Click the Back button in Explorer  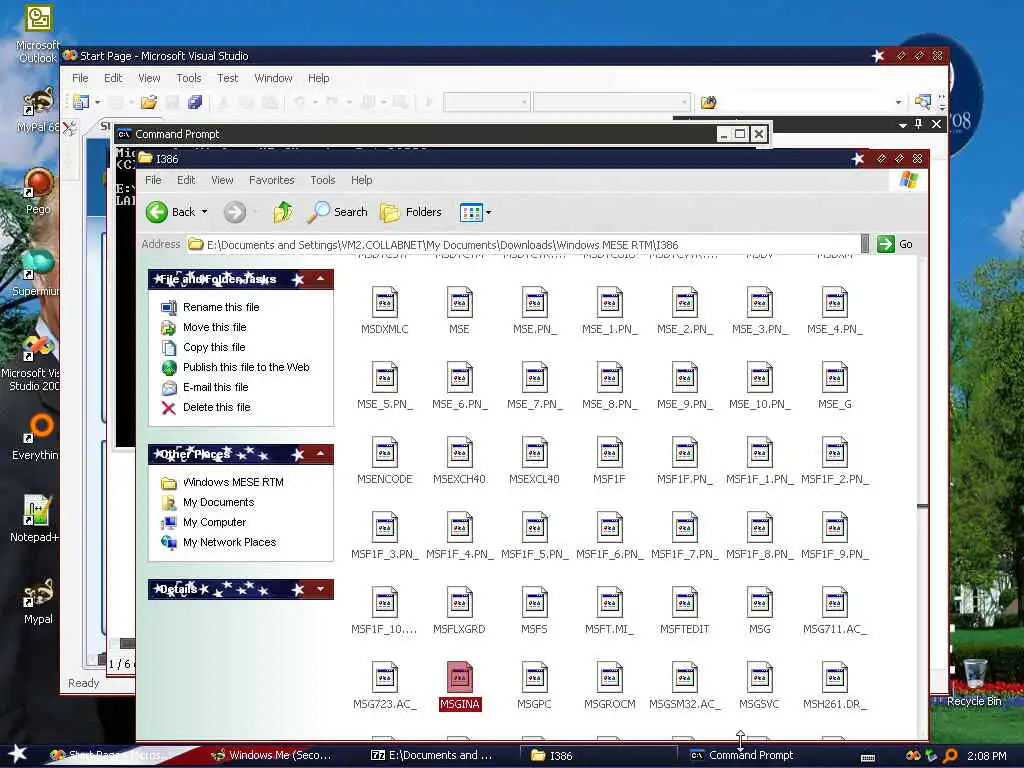pyautogui.click(x=170, y=212)
